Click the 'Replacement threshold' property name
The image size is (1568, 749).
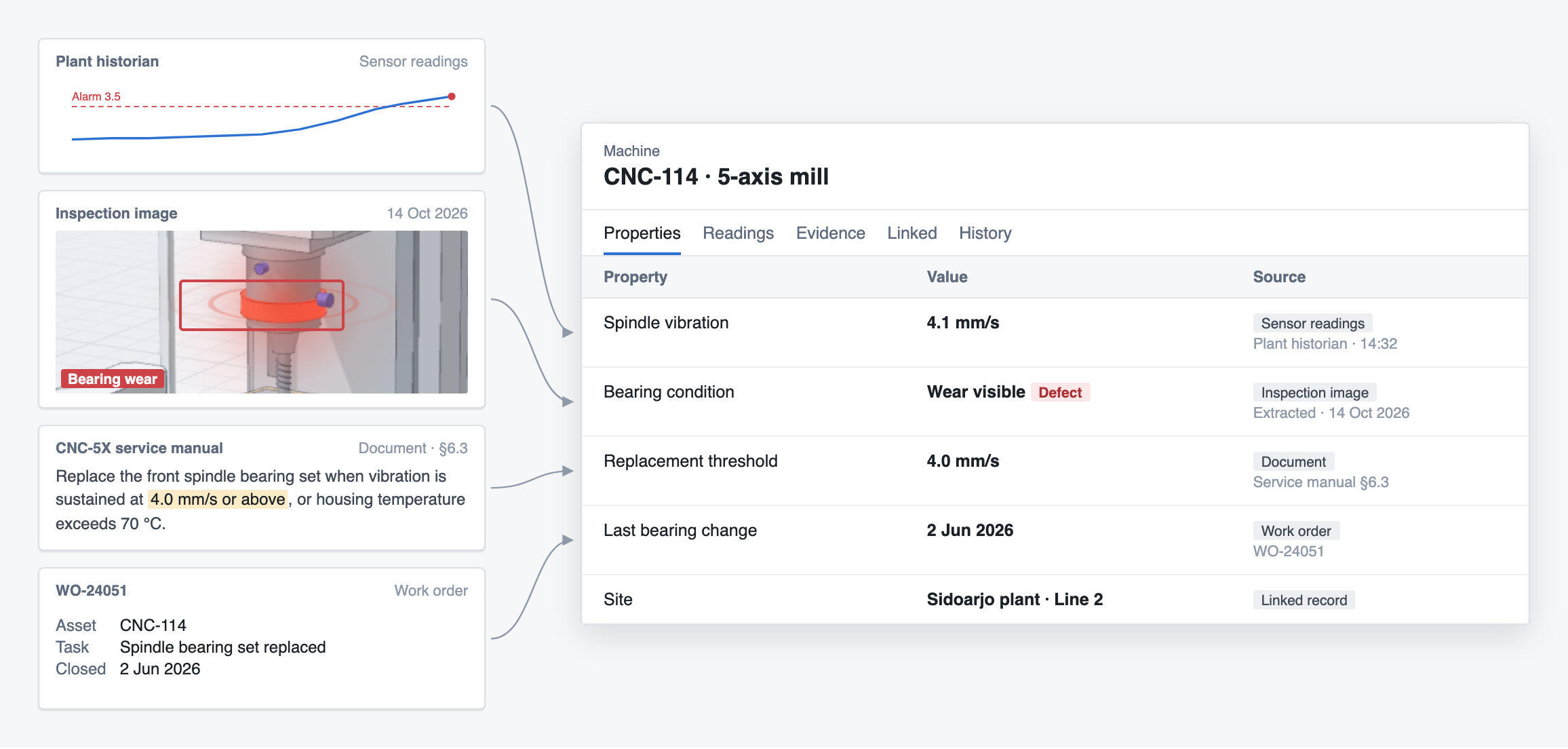tap(690, 461)
